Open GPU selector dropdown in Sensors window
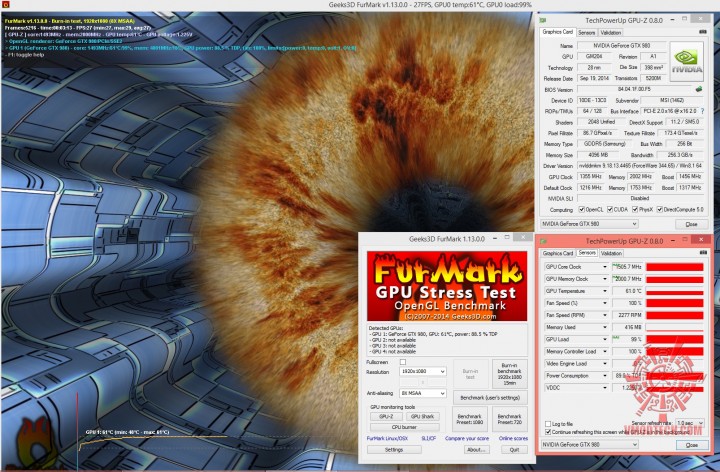720x472 pixels. (x=589, y=445)
